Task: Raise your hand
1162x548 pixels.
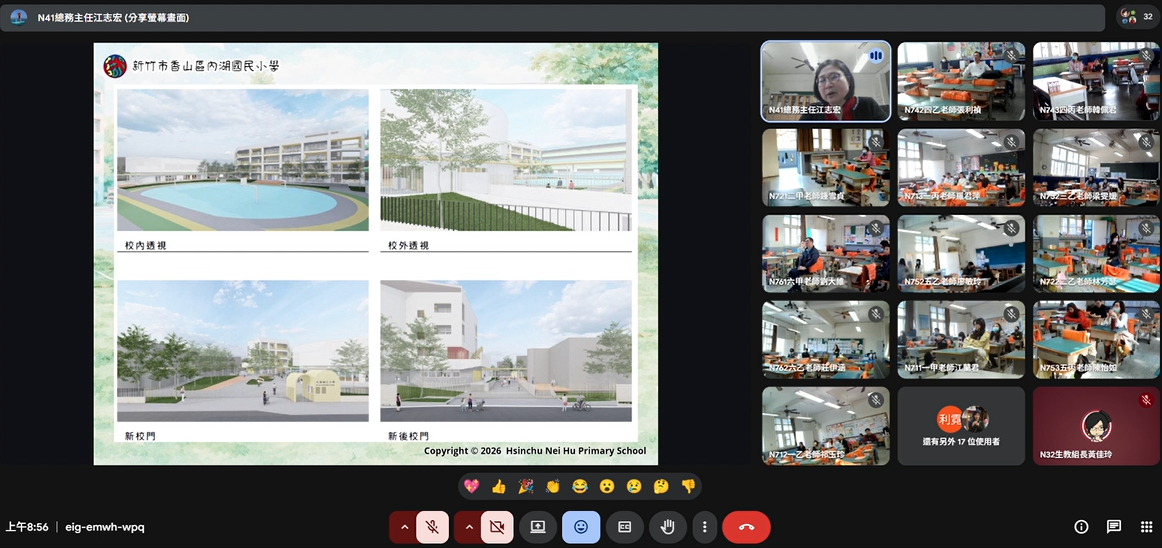Action: coord(668,527)
